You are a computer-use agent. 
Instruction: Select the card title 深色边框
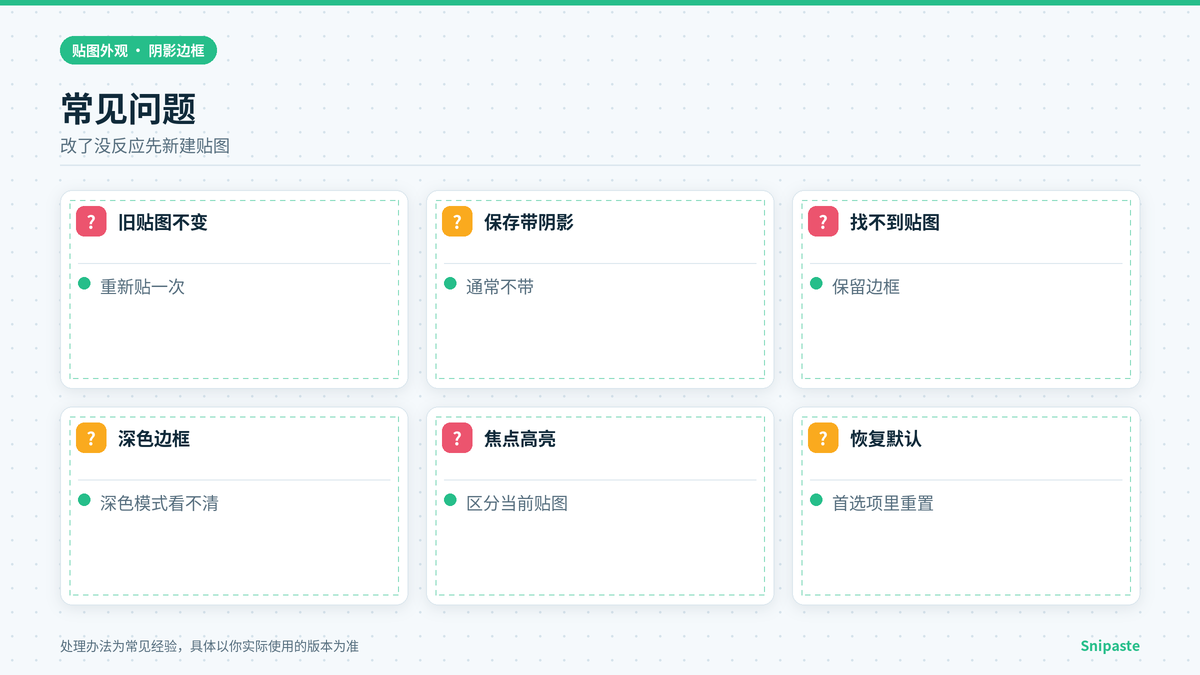tap(154, 438)
